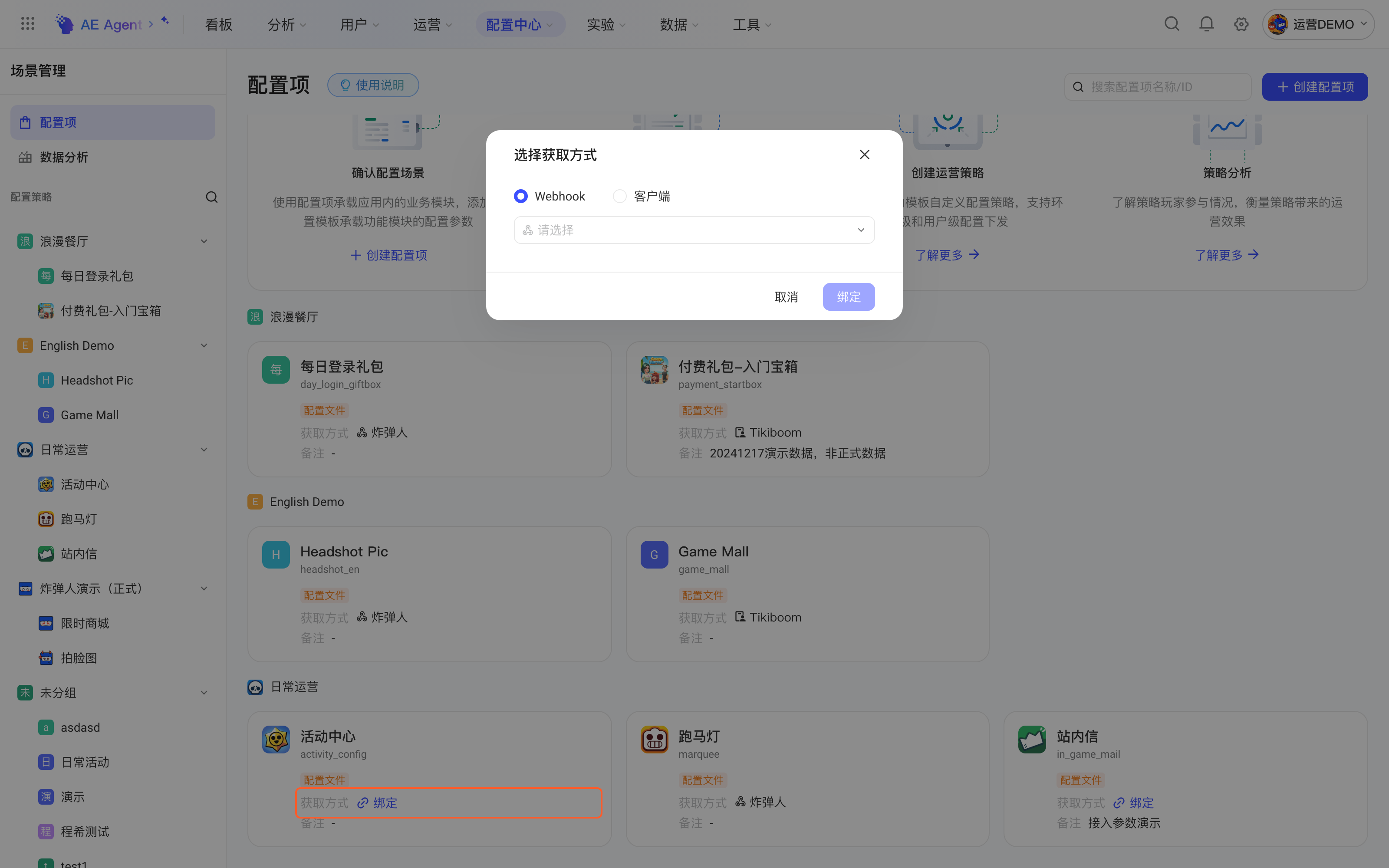Image resolution: width=1389 pixels, height=868 pixels.
Task: Click the Game Mall card G icon
Action: pyautogui.click(x=654, y=555)
